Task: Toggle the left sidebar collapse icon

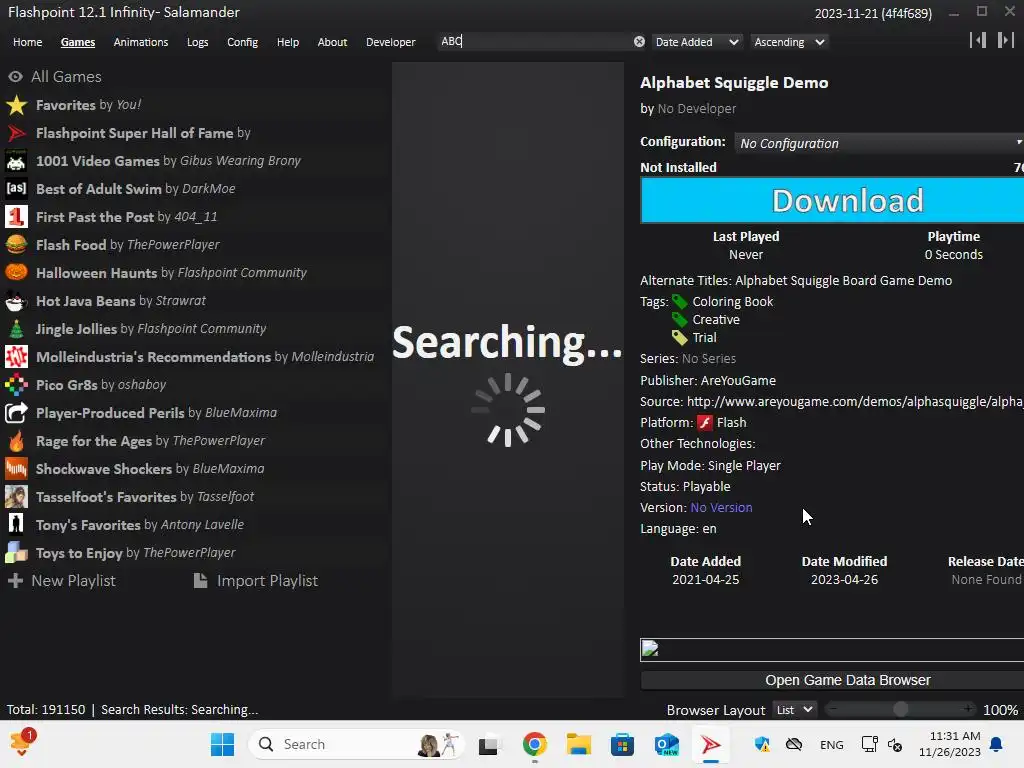Action: [x=978, y=40]
